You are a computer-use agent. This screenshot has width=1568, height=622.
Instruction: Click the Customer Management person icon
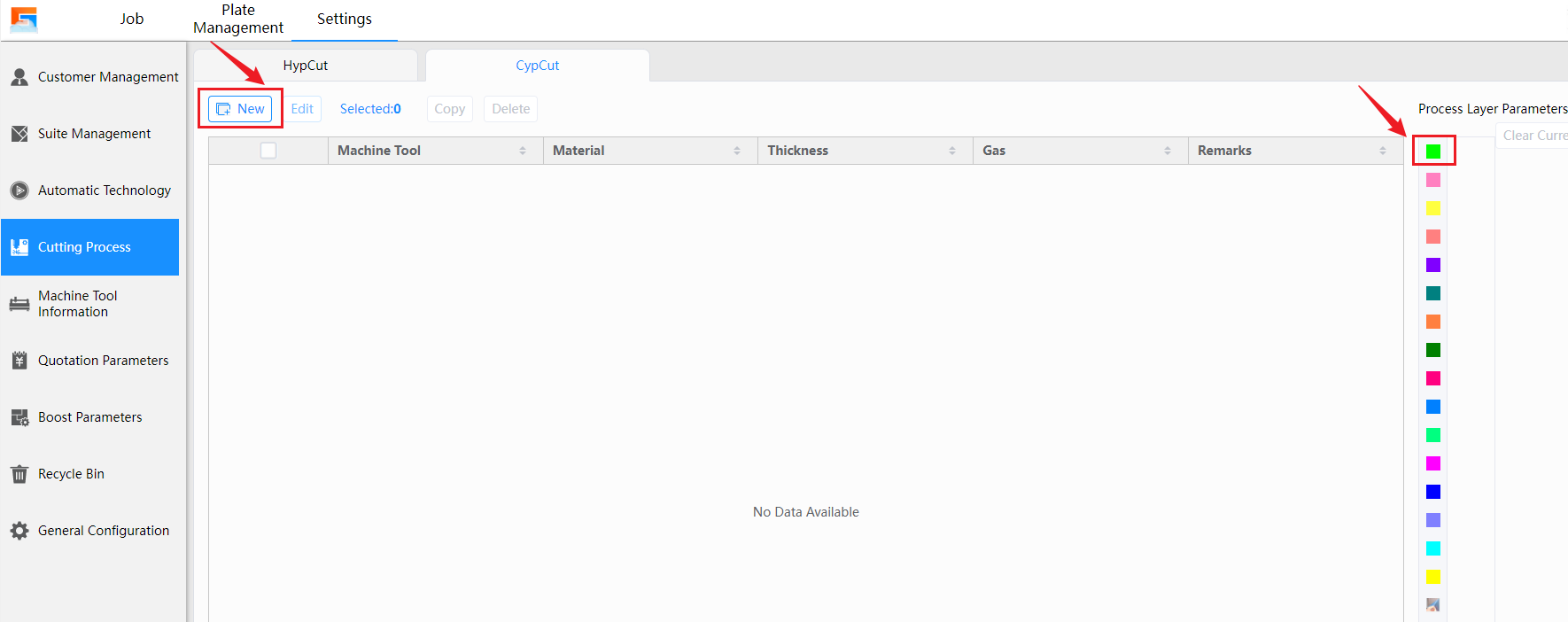[x=19, y=77]
